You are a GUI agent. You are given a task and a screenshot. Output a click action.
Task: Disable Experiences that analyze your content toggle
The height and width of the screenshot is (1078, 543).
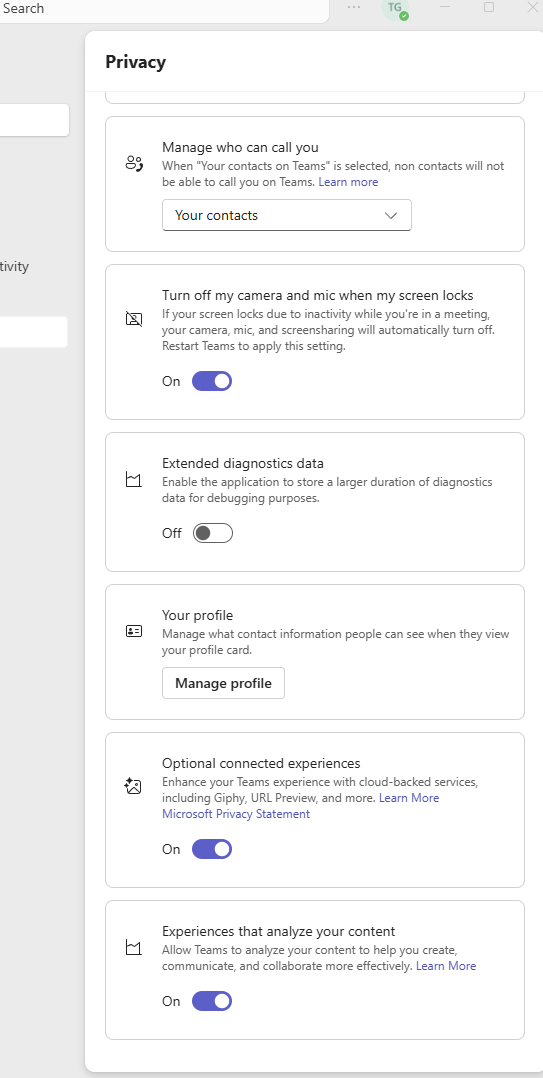coord(212,1001)
